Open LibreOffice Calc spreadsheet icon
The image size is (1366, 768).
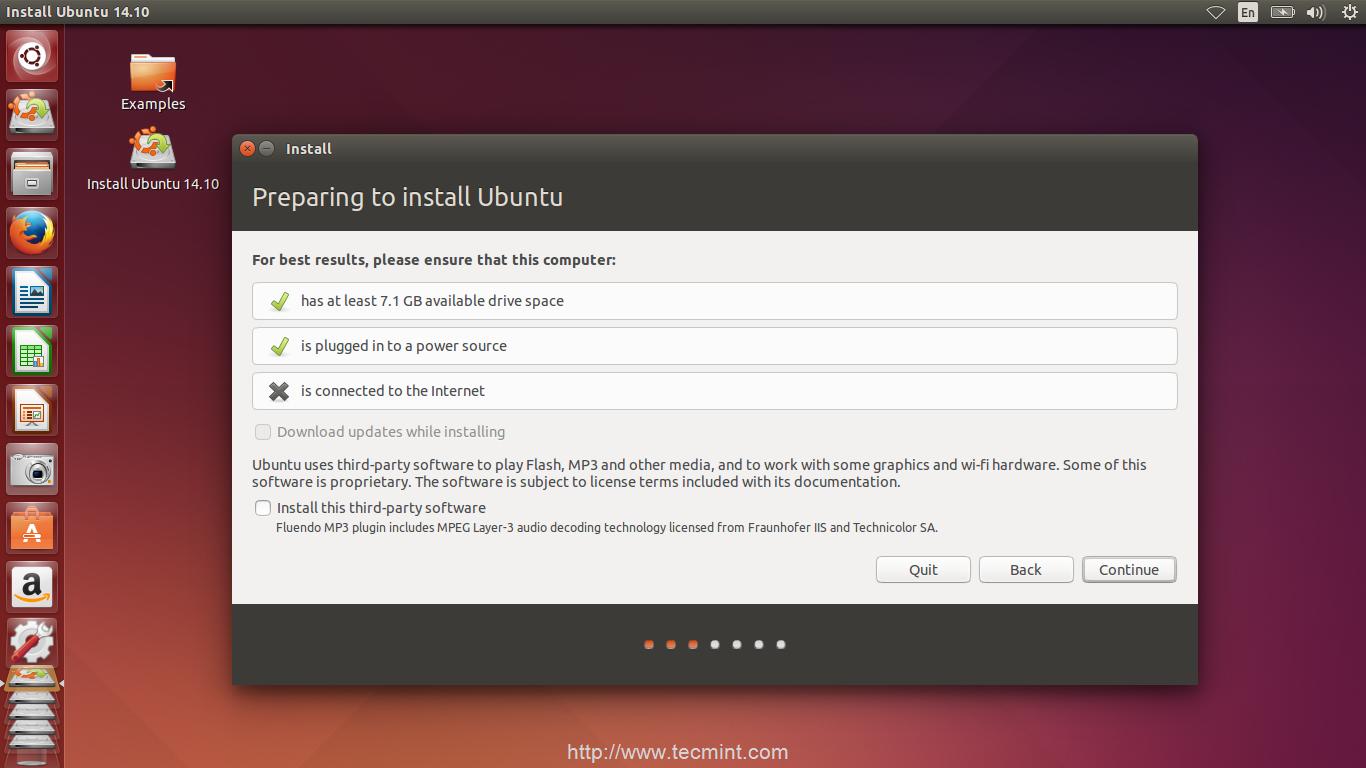[32, 350]
